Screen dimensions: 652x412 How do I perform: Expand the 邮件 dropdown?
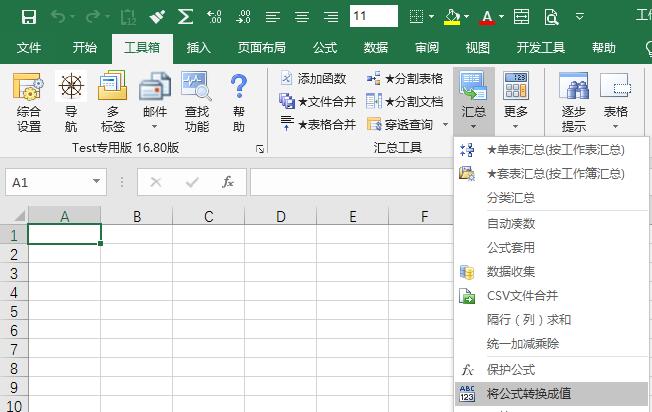coord(154,126)
